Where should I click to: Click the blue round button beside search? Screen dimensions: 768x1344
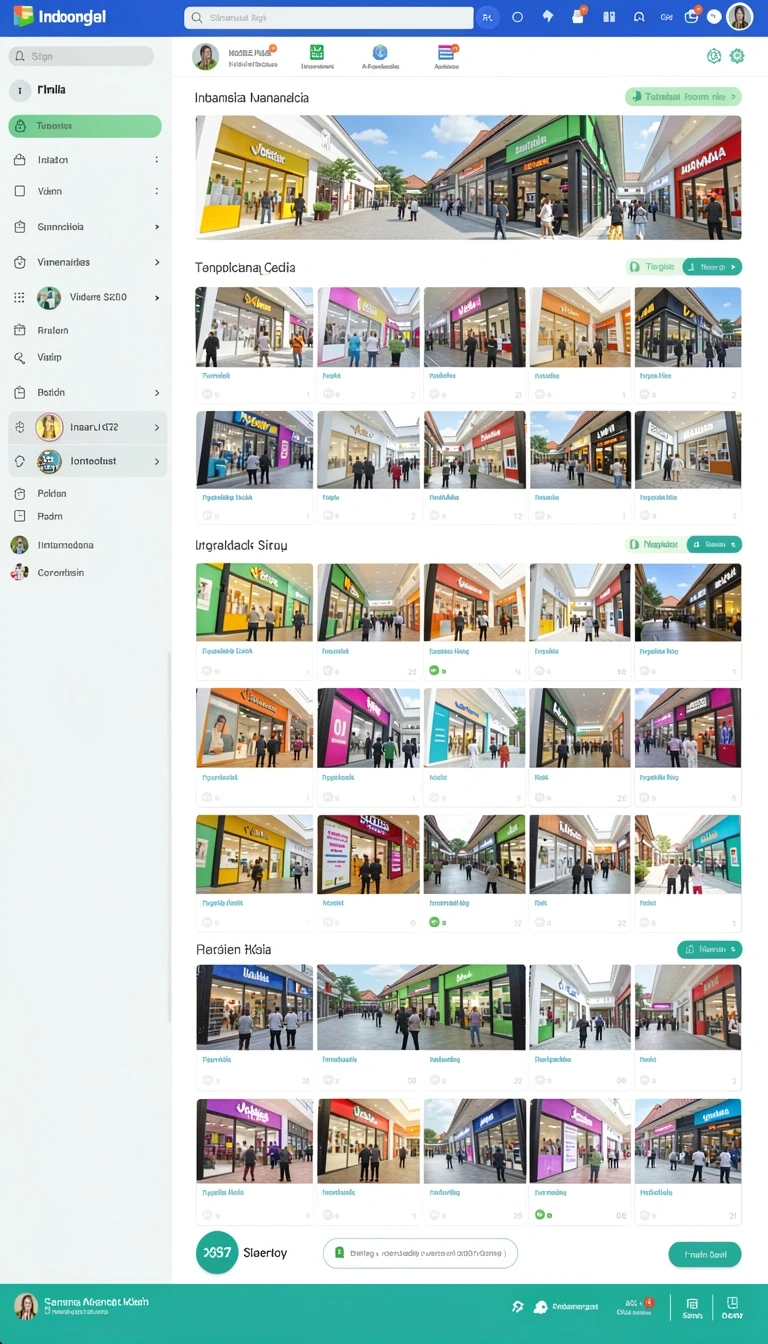(487, 17)
